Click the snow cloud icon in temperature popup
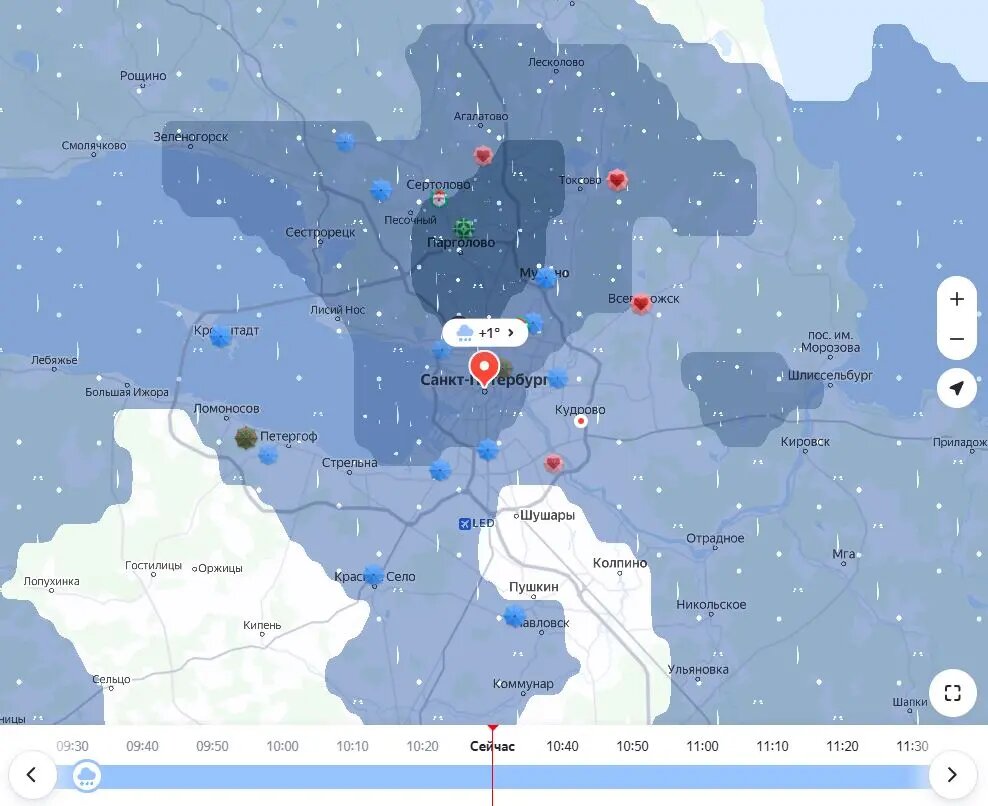This screenshot has height=806, width=988. (x=465, y=333)
